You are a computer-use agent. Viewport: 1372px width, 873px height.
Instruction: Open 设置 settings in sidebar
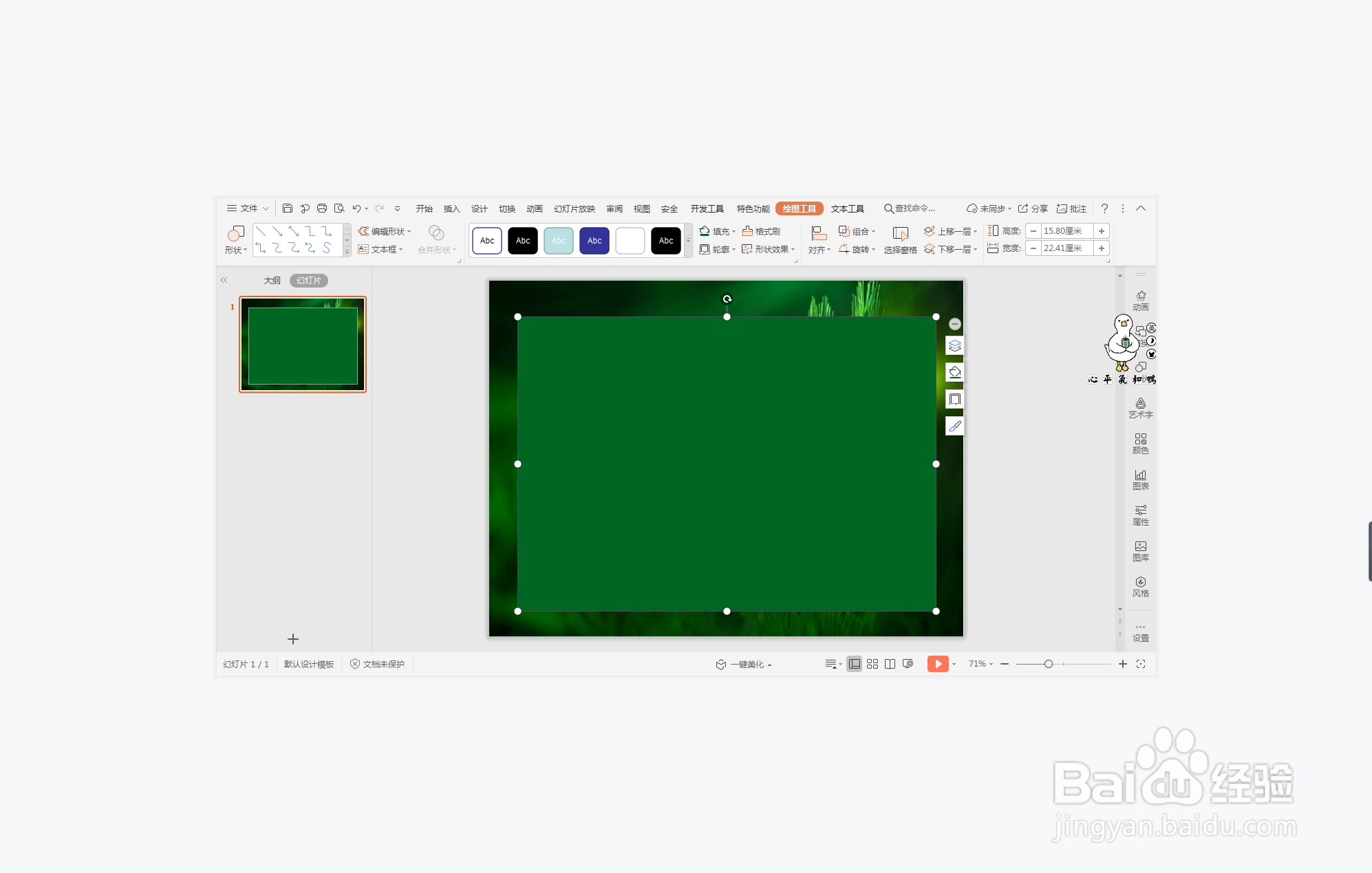(x=1141, y=633)
